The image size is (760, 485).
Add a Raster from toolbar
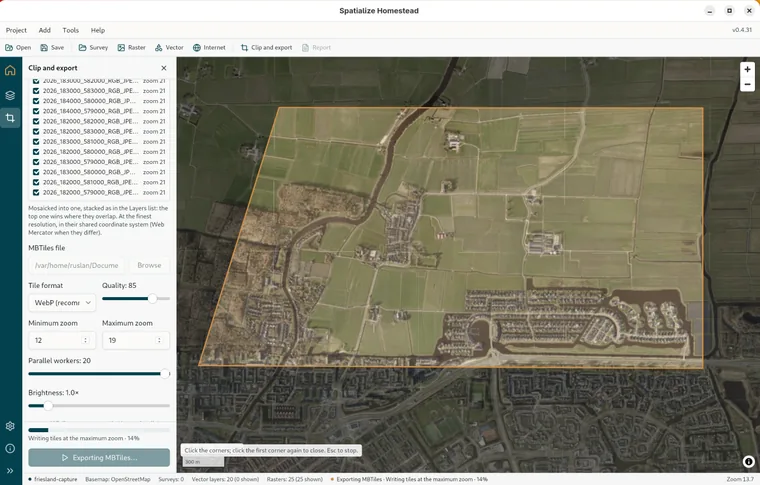[131, 47]
